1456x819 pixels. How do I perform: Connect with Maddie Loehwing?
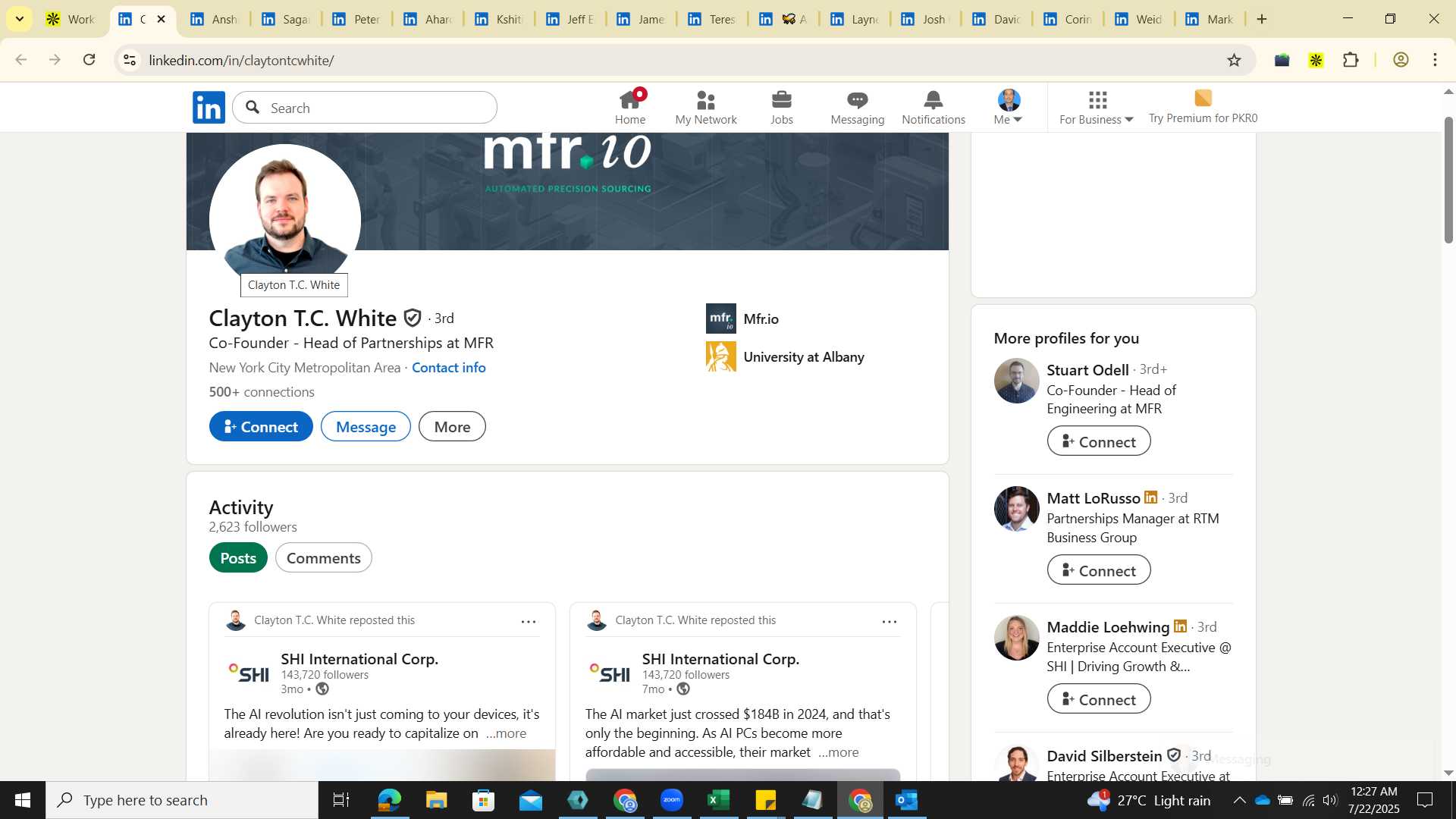1099,699
